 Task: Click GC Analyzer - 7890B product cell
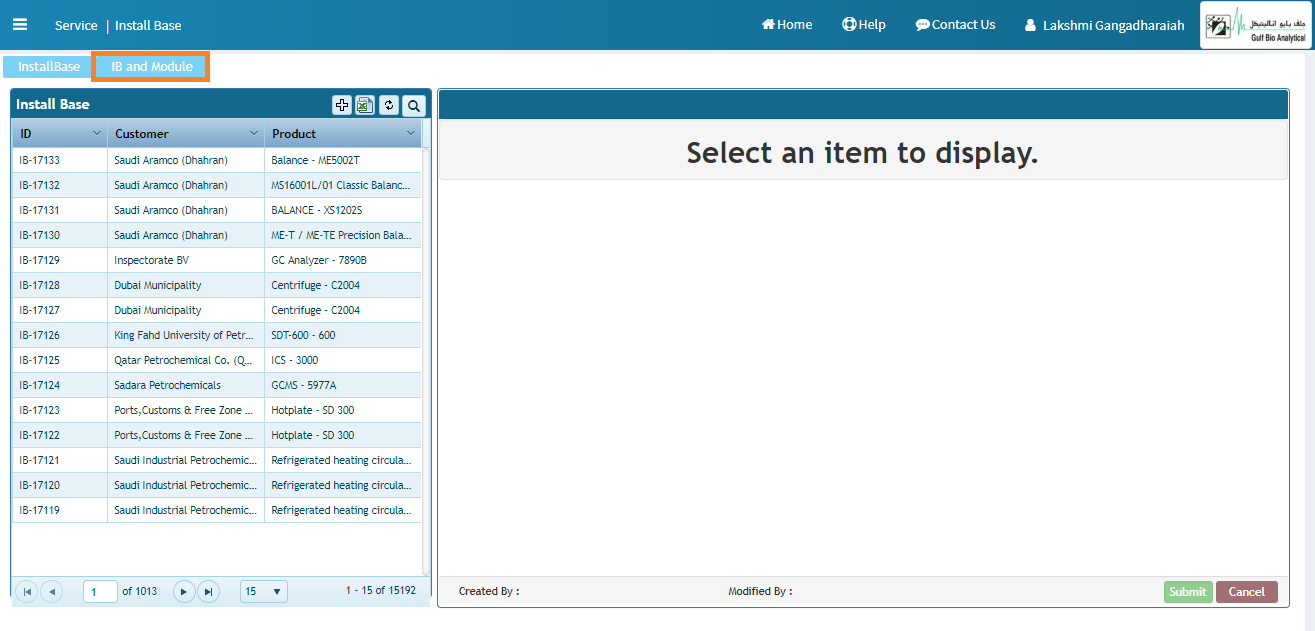[343, 260]
